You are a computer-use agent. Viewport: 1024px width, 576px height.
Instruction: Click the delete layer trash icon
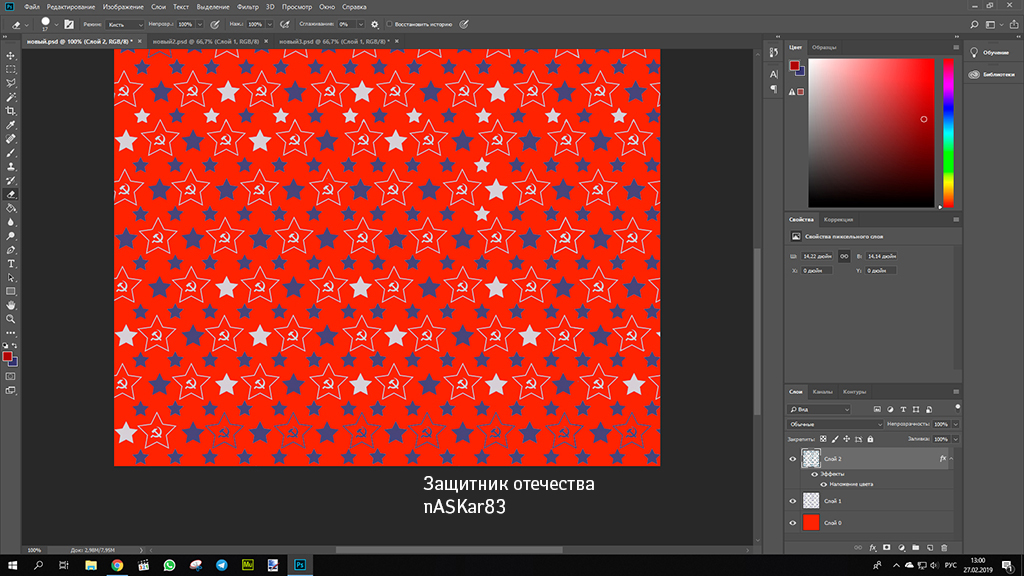click(x=944, y=547)
